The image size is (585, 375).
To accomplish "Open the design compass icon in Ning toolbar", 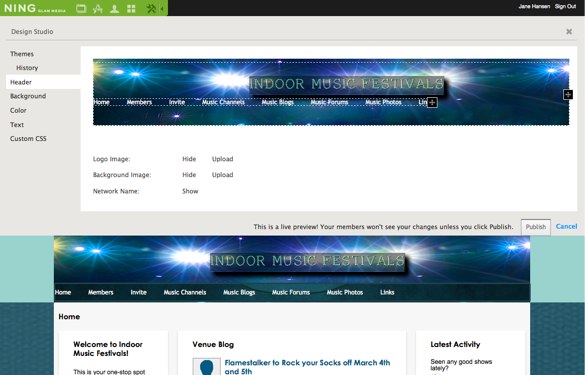I will 98,8.
